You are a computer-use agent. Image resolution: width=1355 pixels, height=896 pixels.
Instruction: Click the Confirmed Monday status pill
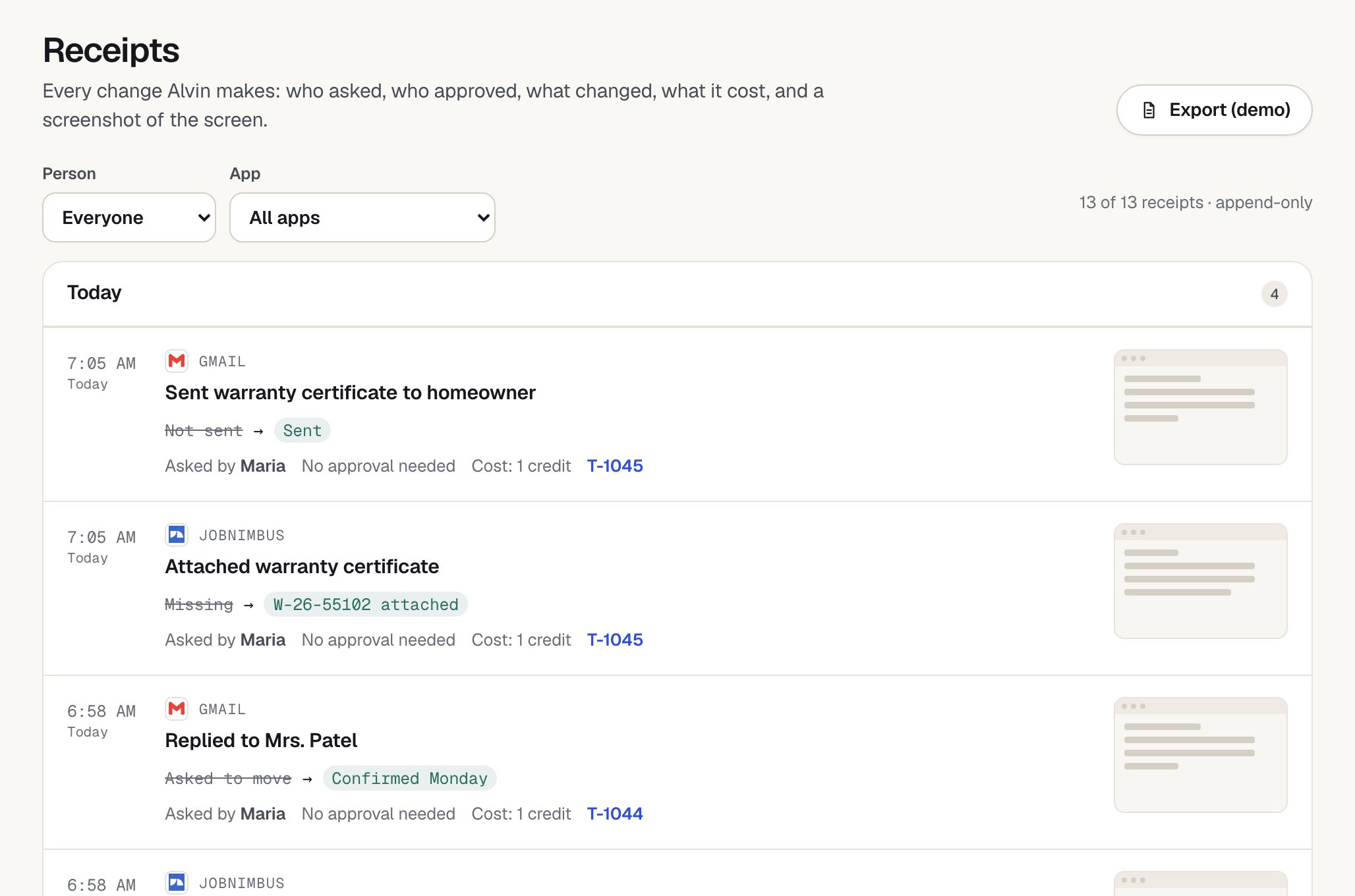click(409, 778)
